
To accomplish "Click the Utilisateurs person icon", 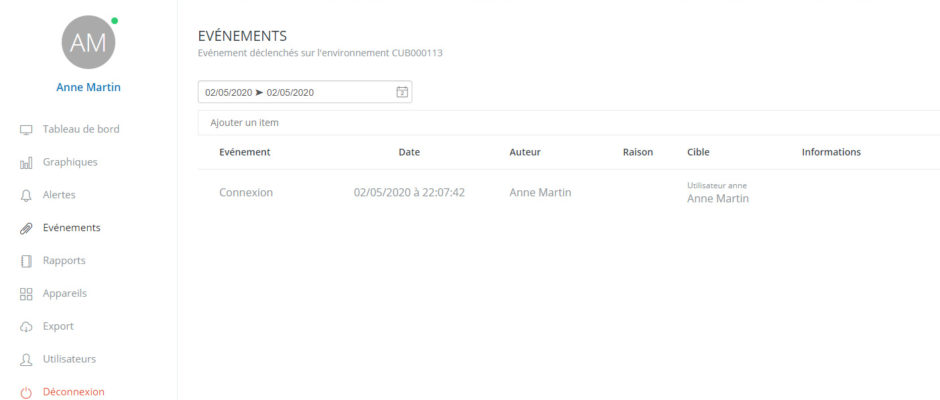I will tap(26, 360).
